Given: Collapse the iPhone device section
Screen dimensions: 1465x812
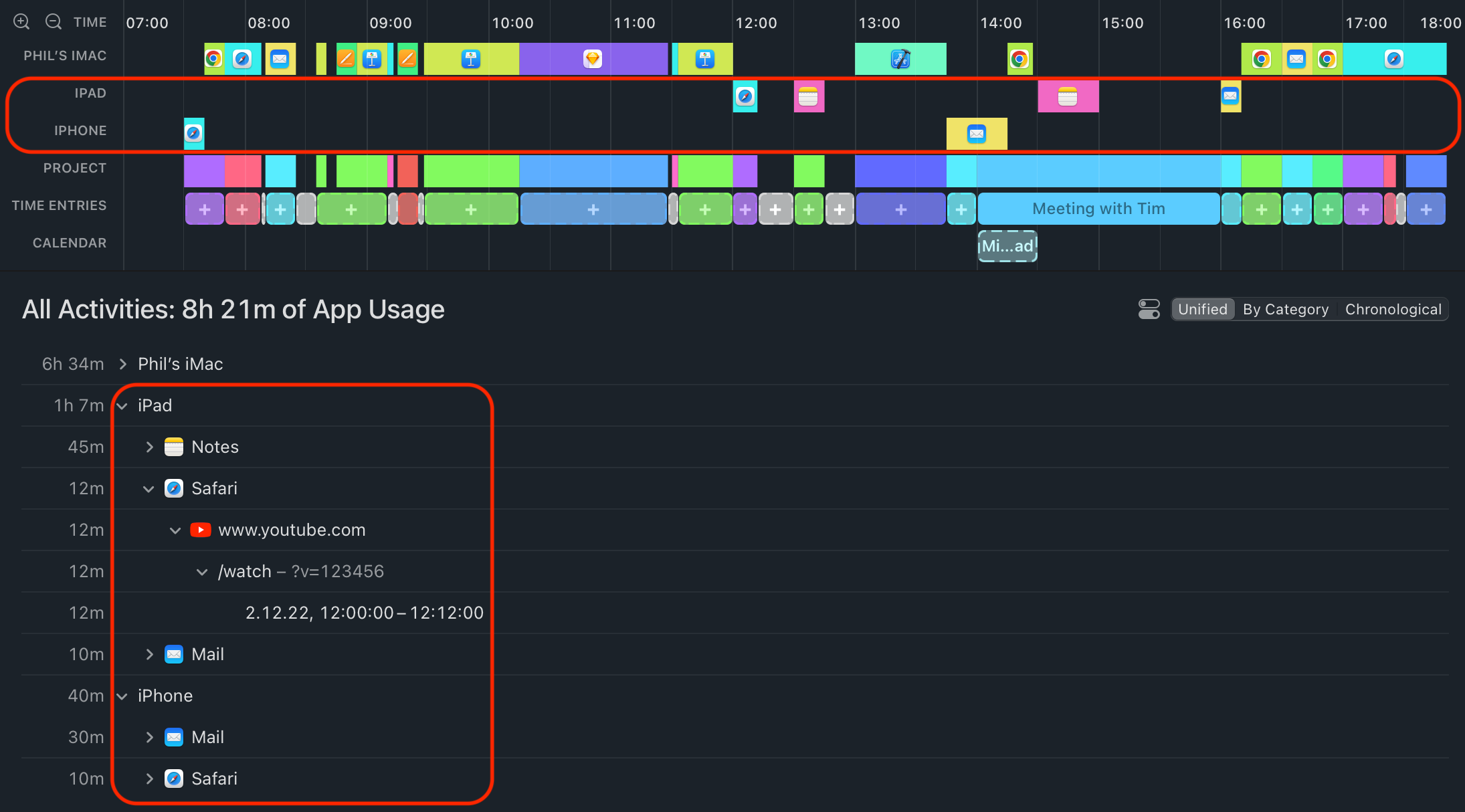Looking at the screenshot, I should click(x=122, y=696).
